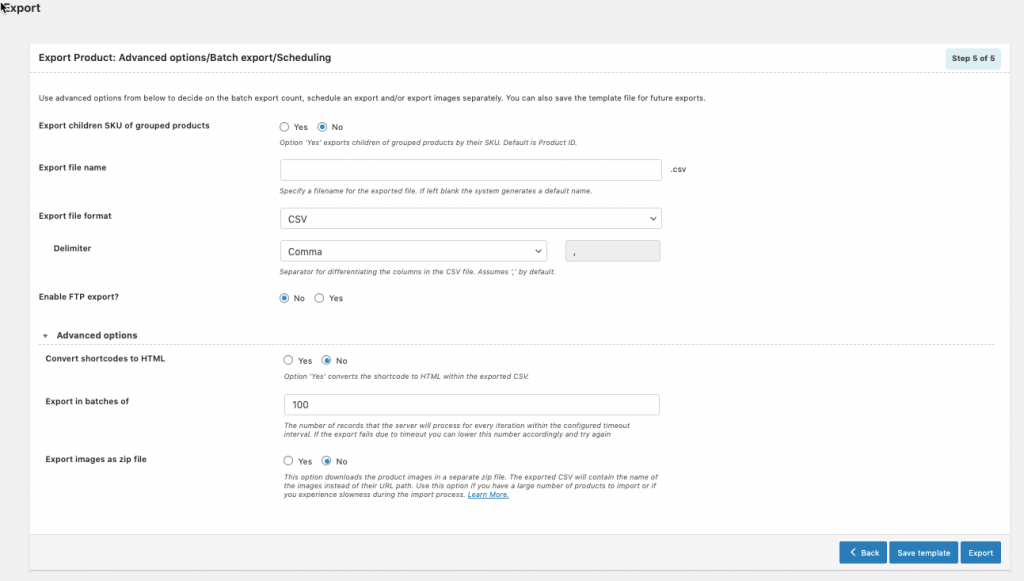Start the export with the Export button
Image resolution: width=1024 pixels, height=581 pixels.
point(980,552)
